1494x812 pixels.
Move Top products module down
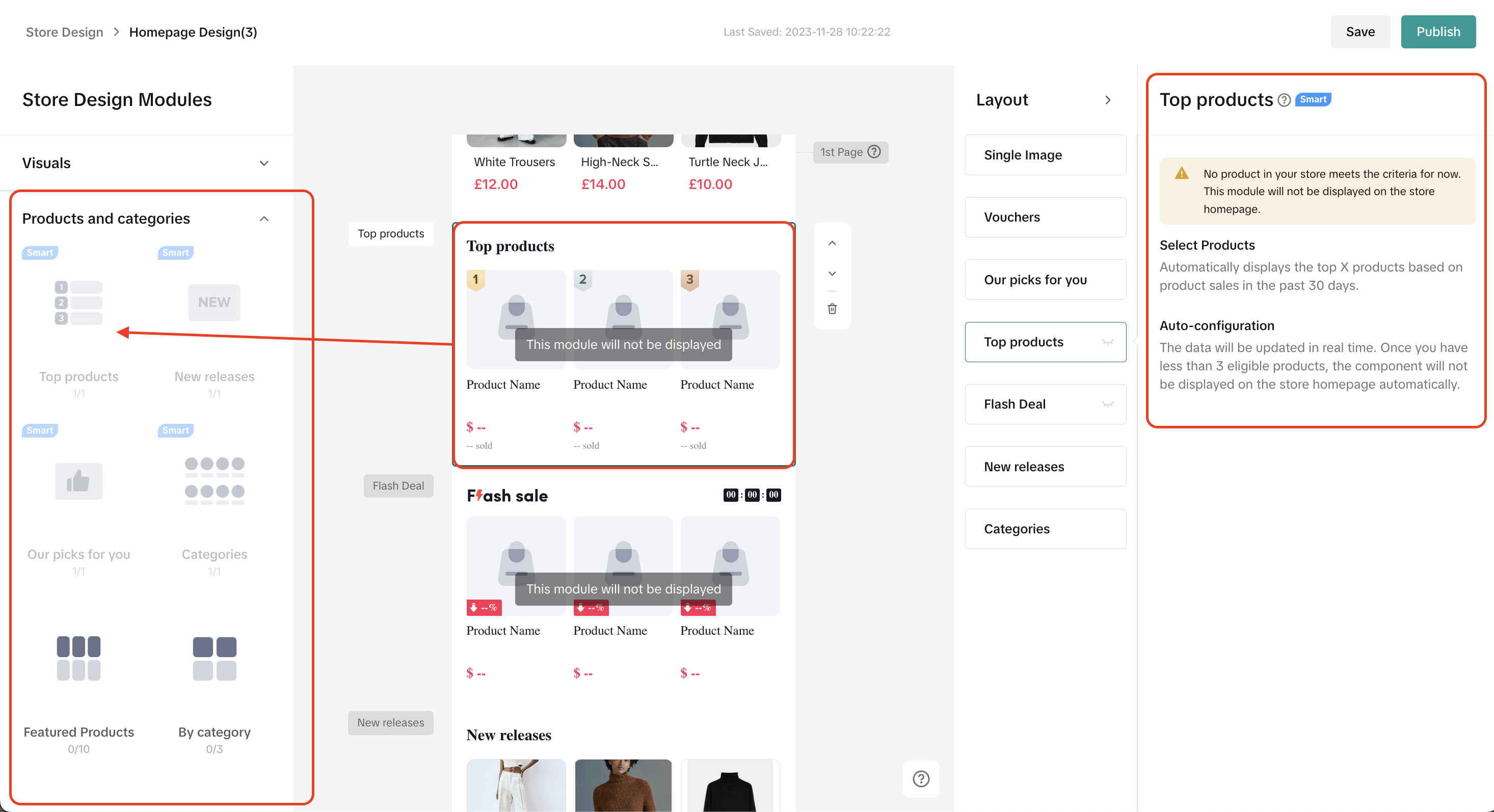point(832,273)
